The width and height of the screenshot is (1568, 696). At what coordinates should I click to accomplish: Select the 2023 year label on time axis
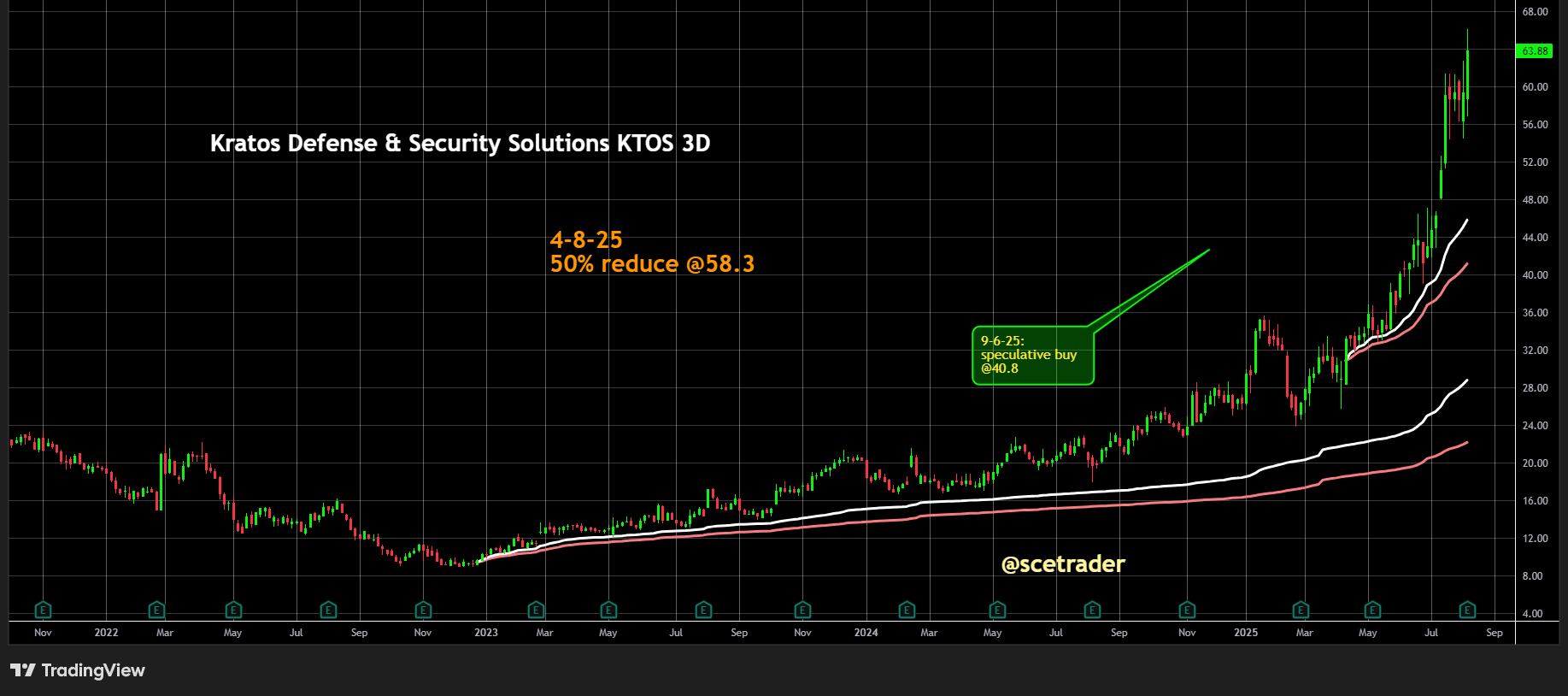(486, 633)
